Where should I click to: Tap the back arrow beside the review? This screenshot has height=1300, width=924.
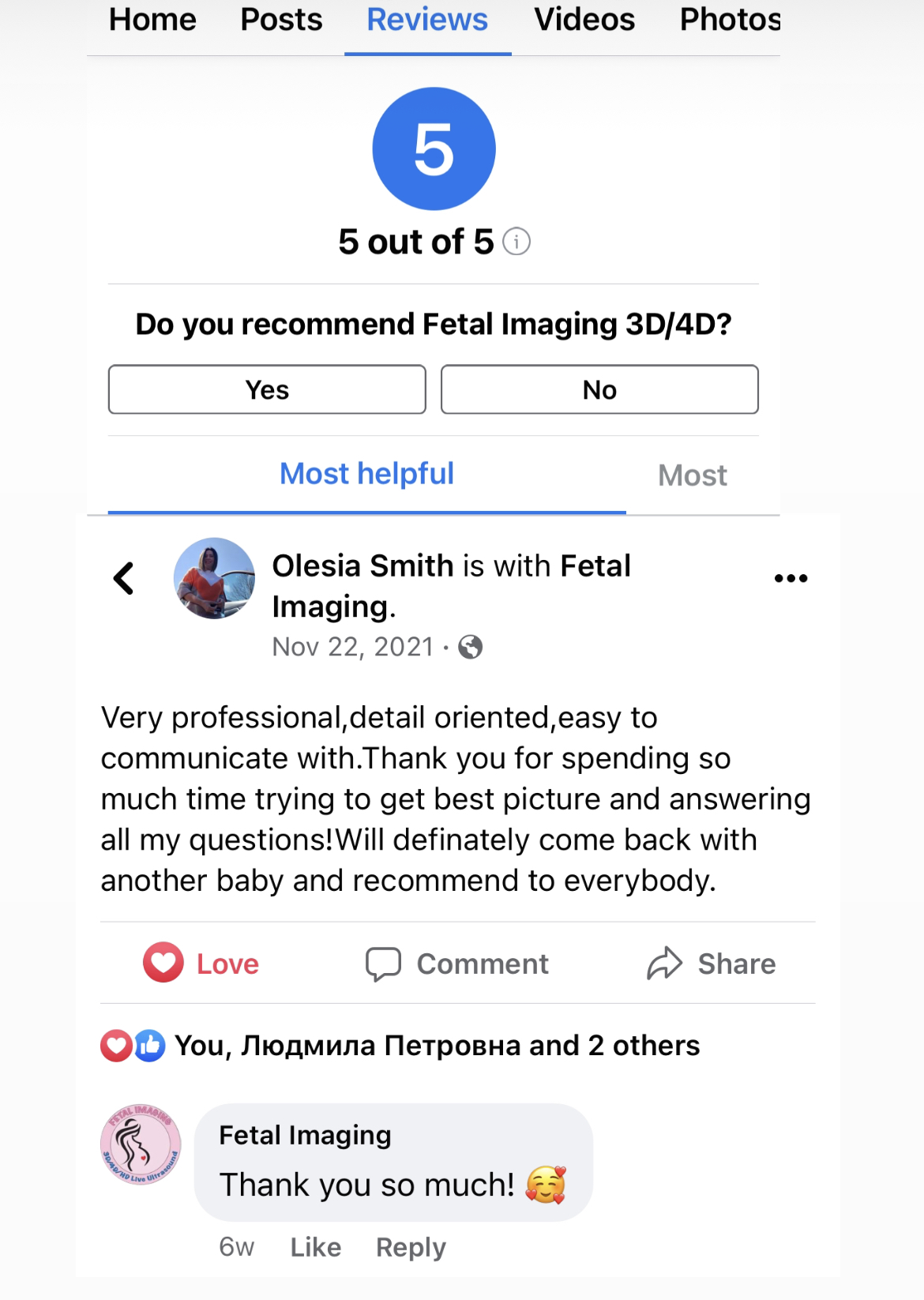pyautogui.click(x=124, y=578)
